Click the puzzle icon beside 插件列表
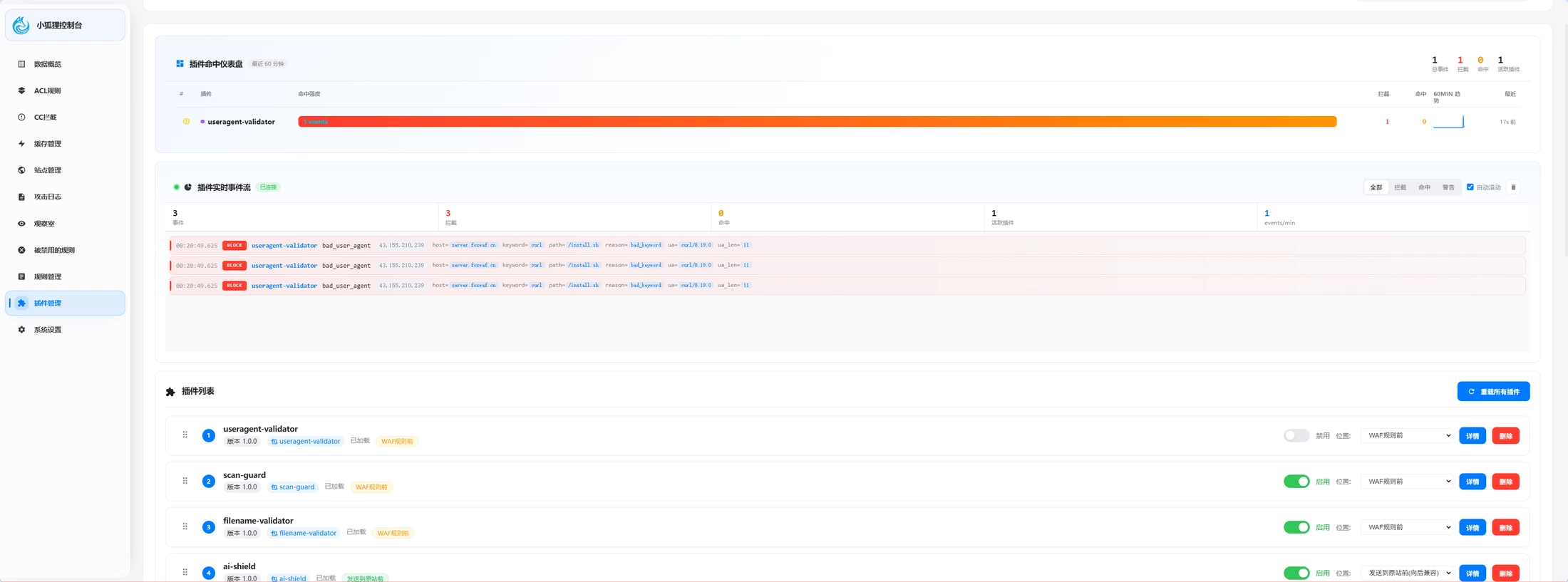Image resolution: width=1568 pixels, height=582 pixels. [170, 392]
